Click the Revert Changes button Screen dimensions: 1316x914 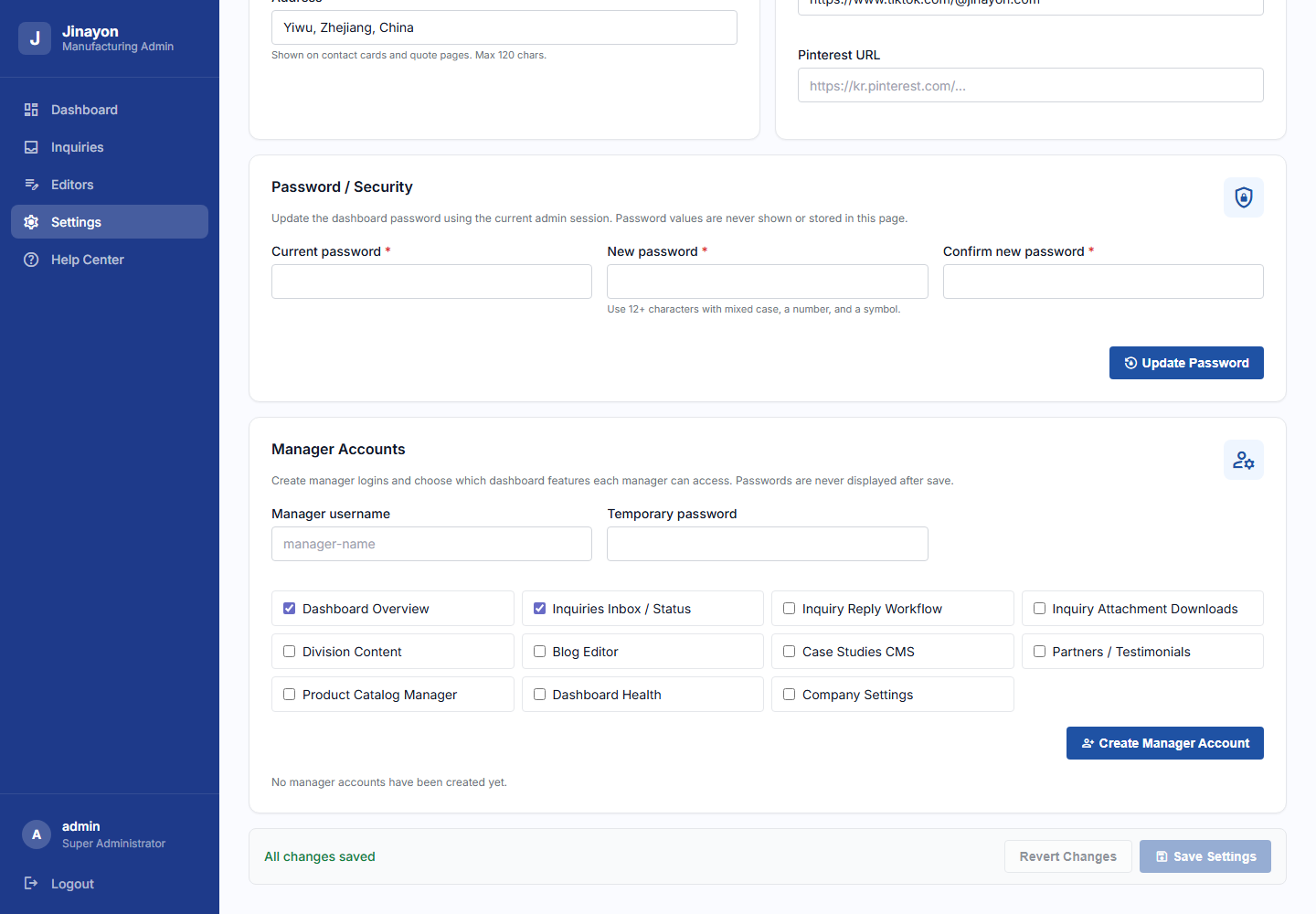point(1068,856)
